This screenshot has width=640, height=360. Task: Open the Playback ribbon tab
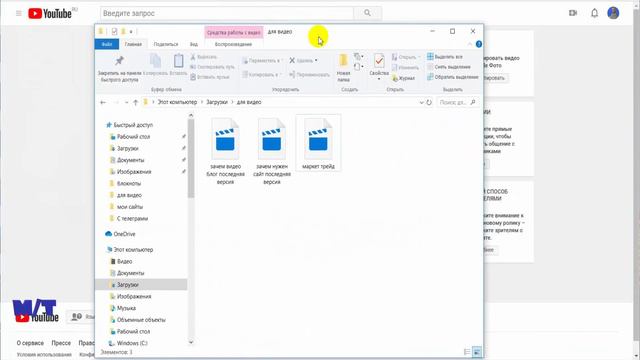click(x=233, y=44)
